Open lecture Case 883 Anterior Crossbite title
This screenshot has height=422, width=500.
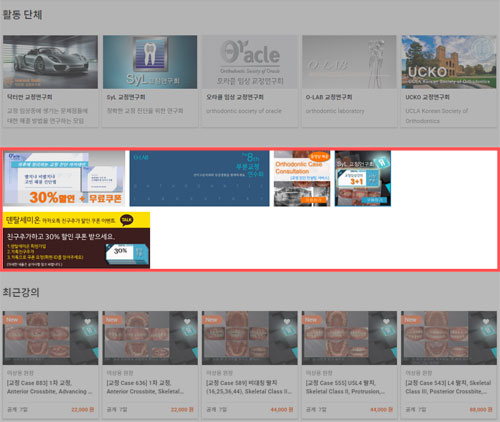point(49,387)
